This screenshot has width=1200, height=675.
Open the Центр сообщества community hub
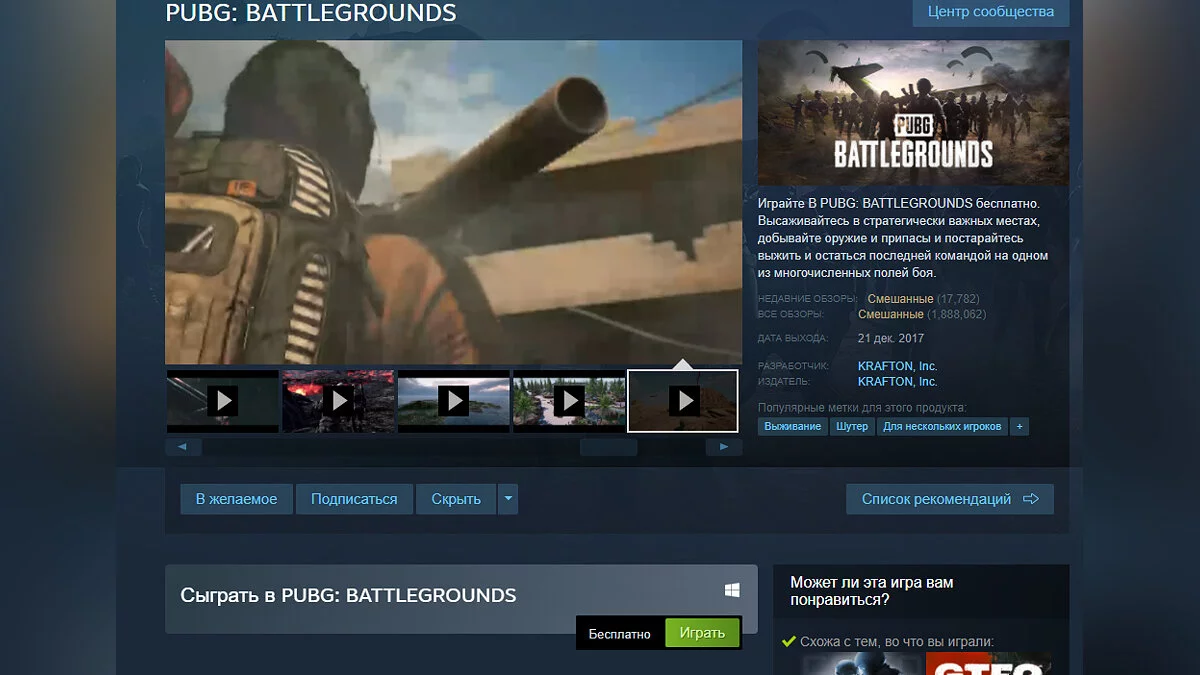click(x=991, y=12)
